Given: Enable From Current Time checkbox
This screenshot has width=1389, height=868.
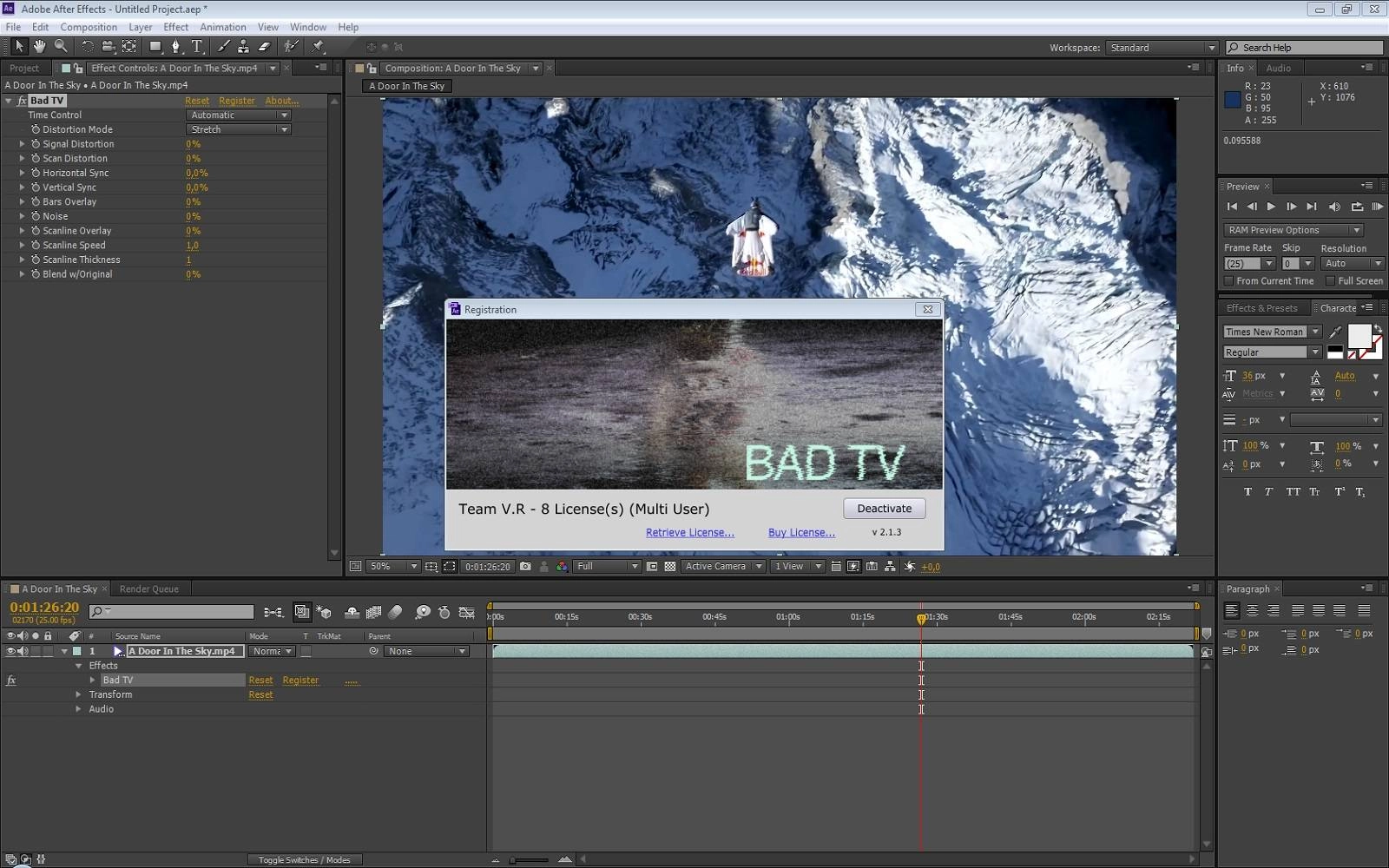Looking at the screenshot, I should (1228, 281).
